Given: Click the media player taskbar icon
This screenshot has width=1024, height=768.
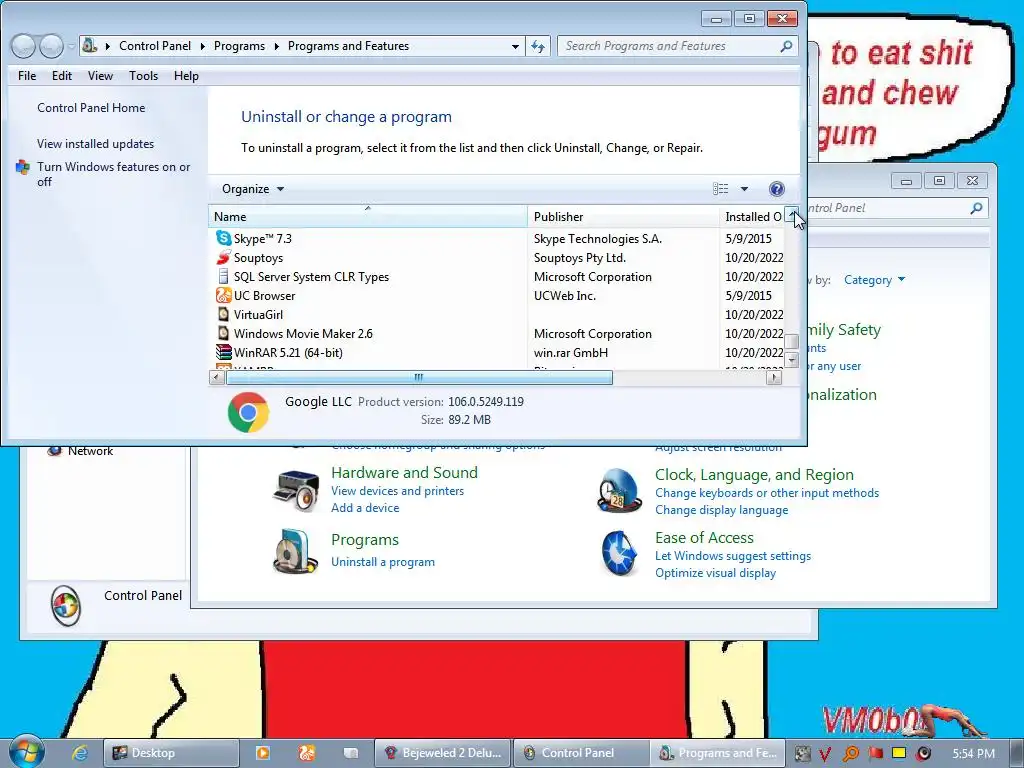Looking at the screenshot, I should 263,753.
